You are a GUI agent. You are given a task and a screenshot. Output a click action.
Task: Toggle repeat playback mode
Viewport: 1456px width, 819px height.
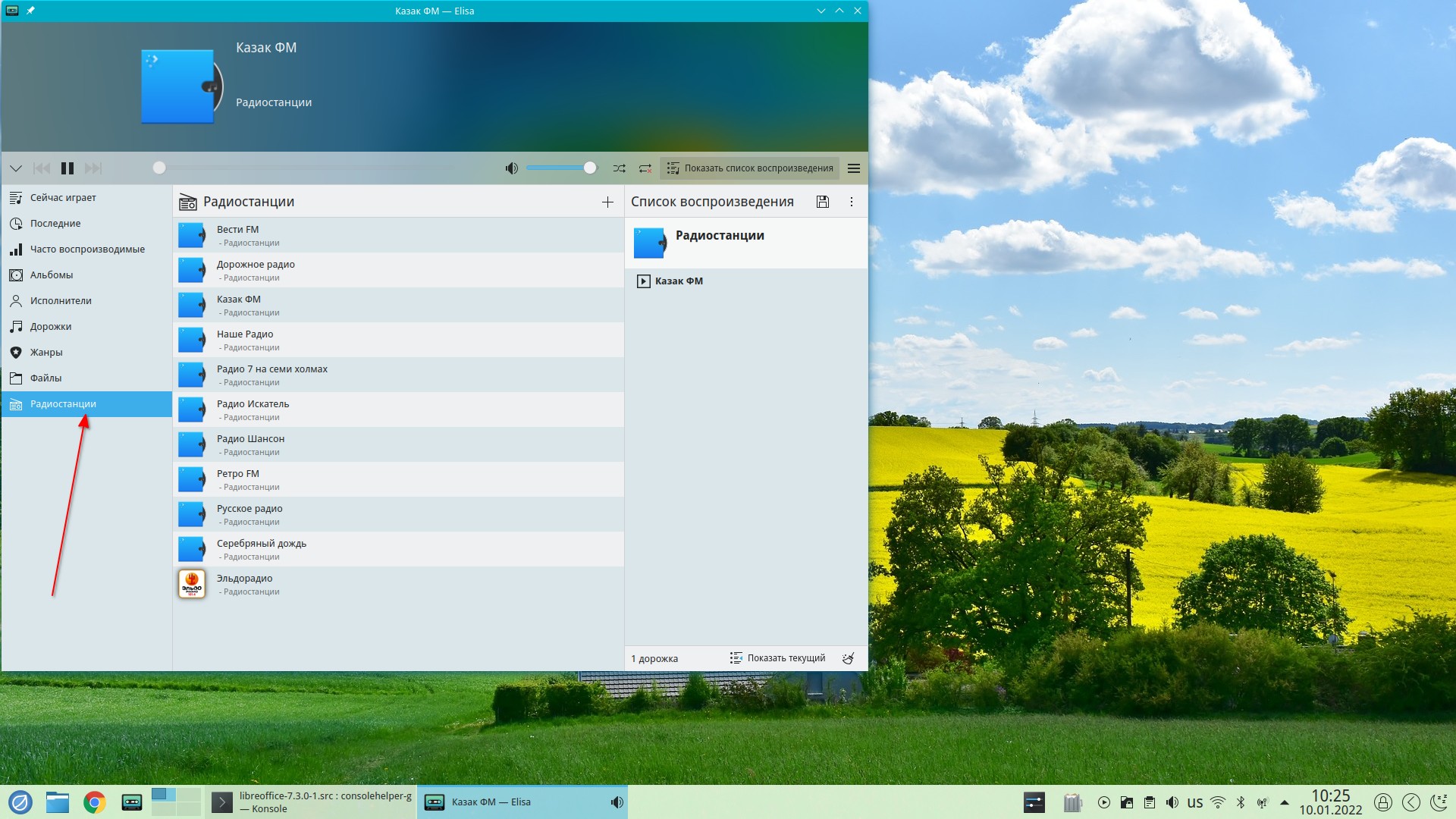coord(645,168)
